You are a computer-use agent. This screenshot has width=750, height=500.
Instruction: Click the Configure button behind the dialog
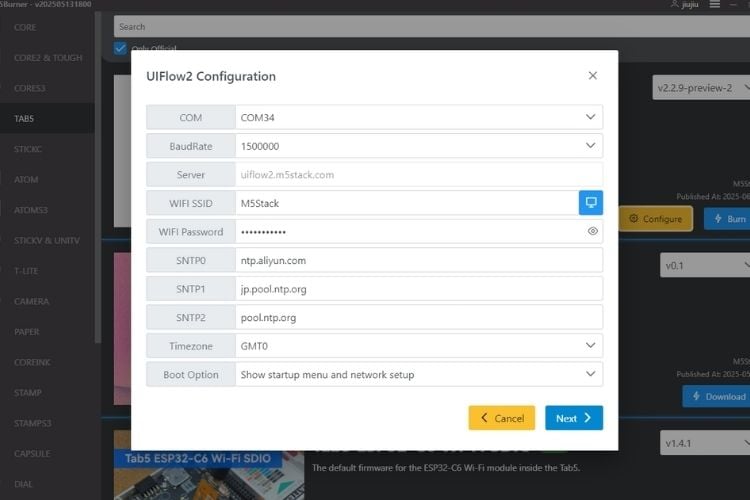[656, 219]
